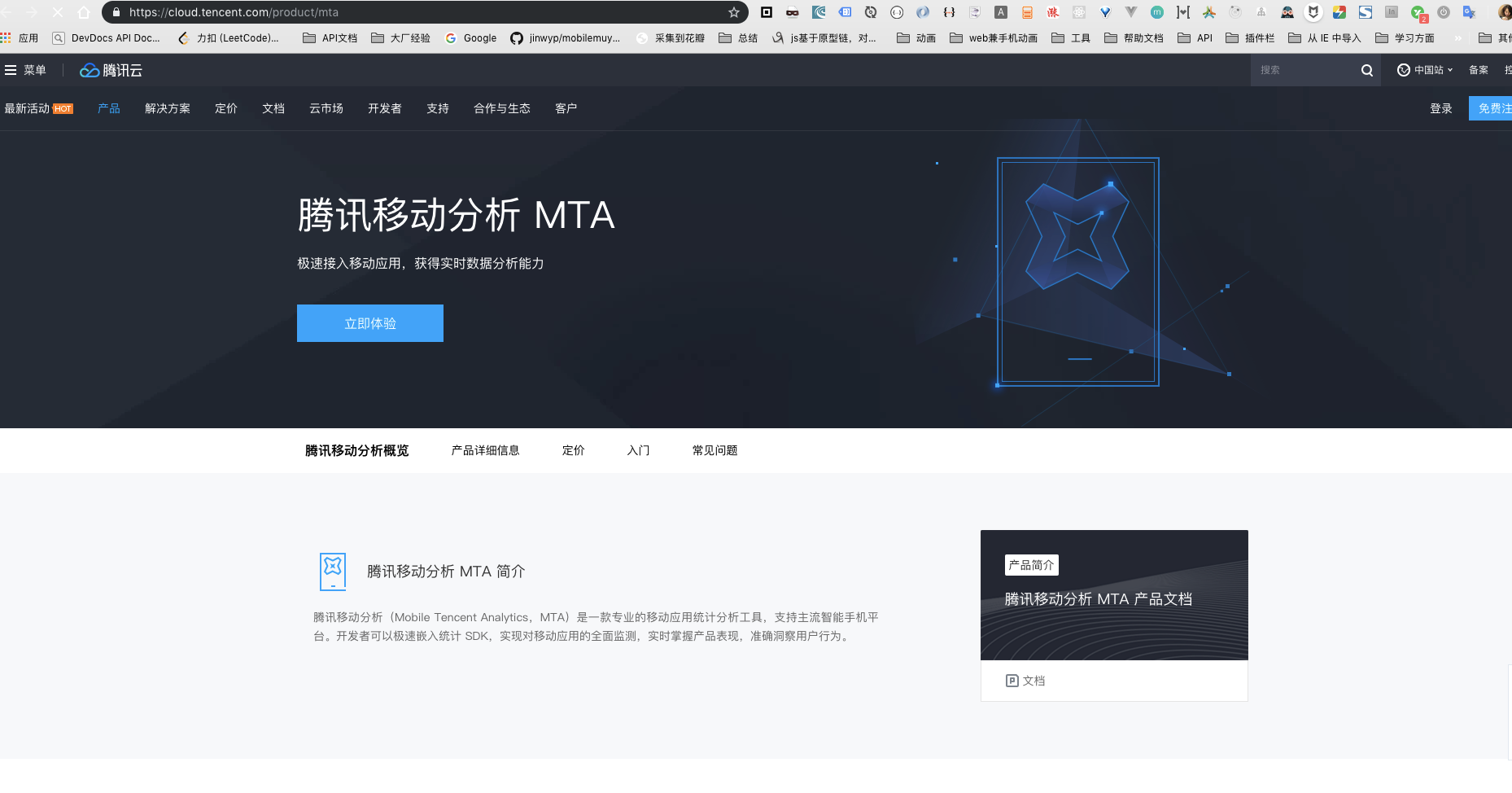The height and width of the screenshot is (793, 1512).
Task: Click the green extension icon with badge 2
Action: coord(1418,13)
